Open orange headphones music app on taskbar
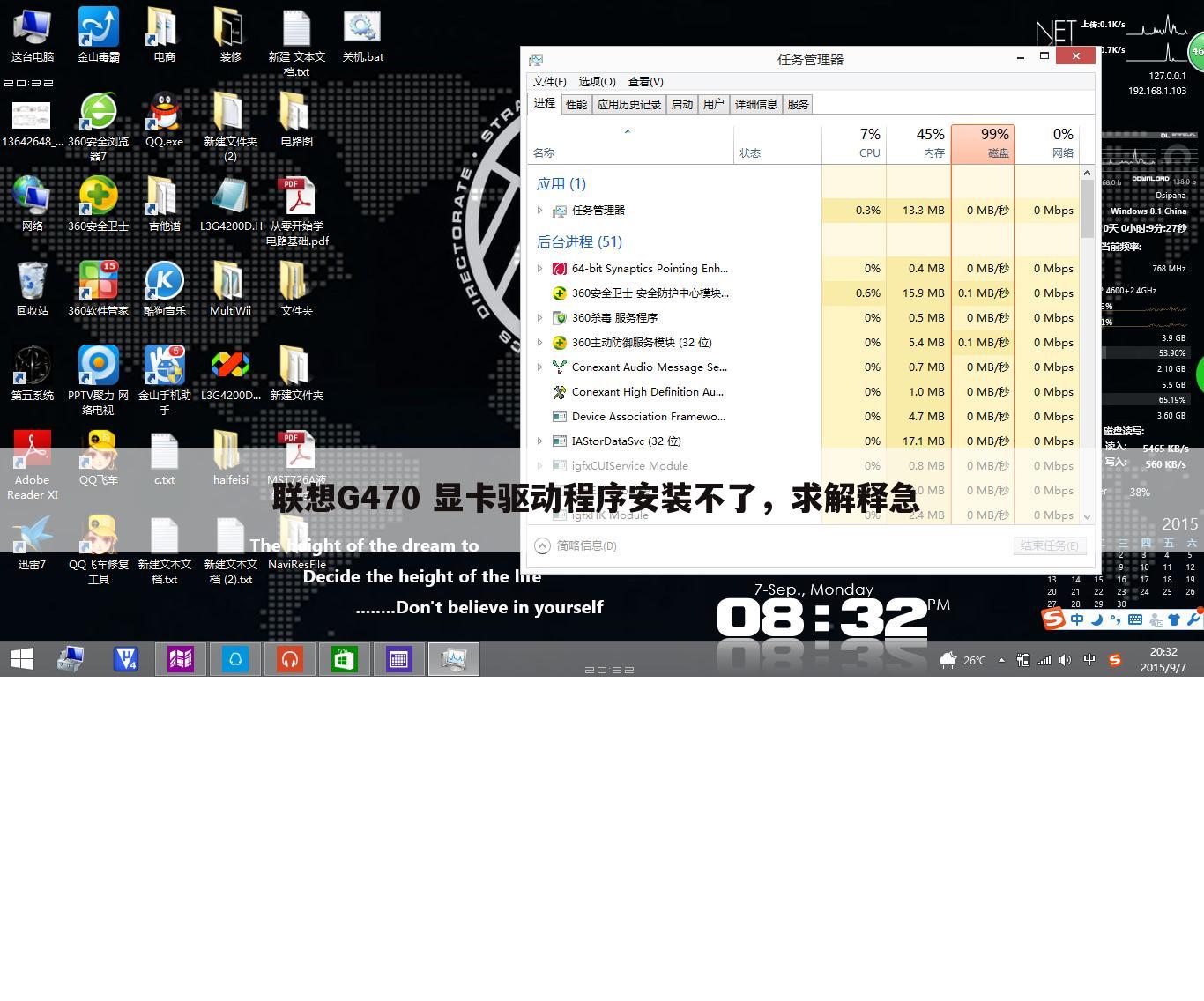Screen dimensions: 1204x1001 coord(290,659)
